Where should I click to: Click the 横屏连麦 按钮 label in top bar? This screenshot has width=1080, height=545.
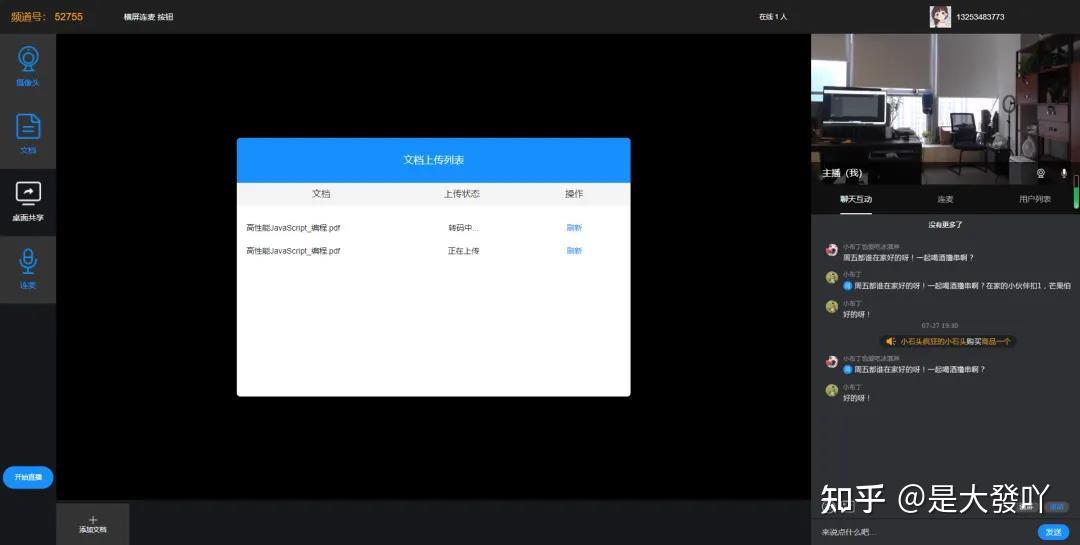(149, 17)
